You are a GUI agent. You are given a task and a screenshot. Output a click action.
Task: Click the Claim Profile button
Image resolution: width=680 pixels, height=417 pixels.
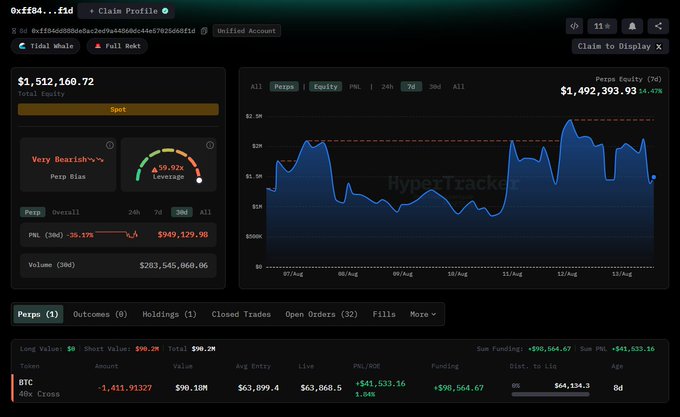point(126,11)
